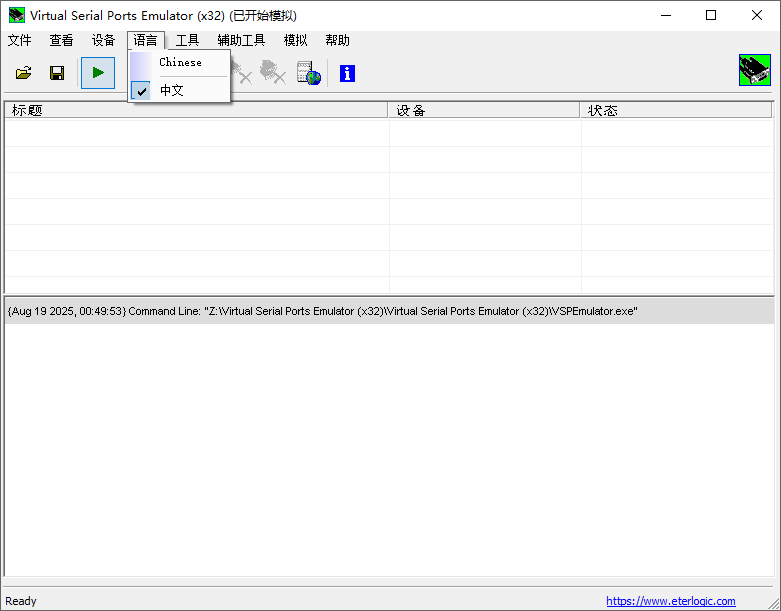Expand the 工具 menu
Image resolution: width=781 pixels, height=611 pixels.
pyautogui.click(x=187, y=40)
